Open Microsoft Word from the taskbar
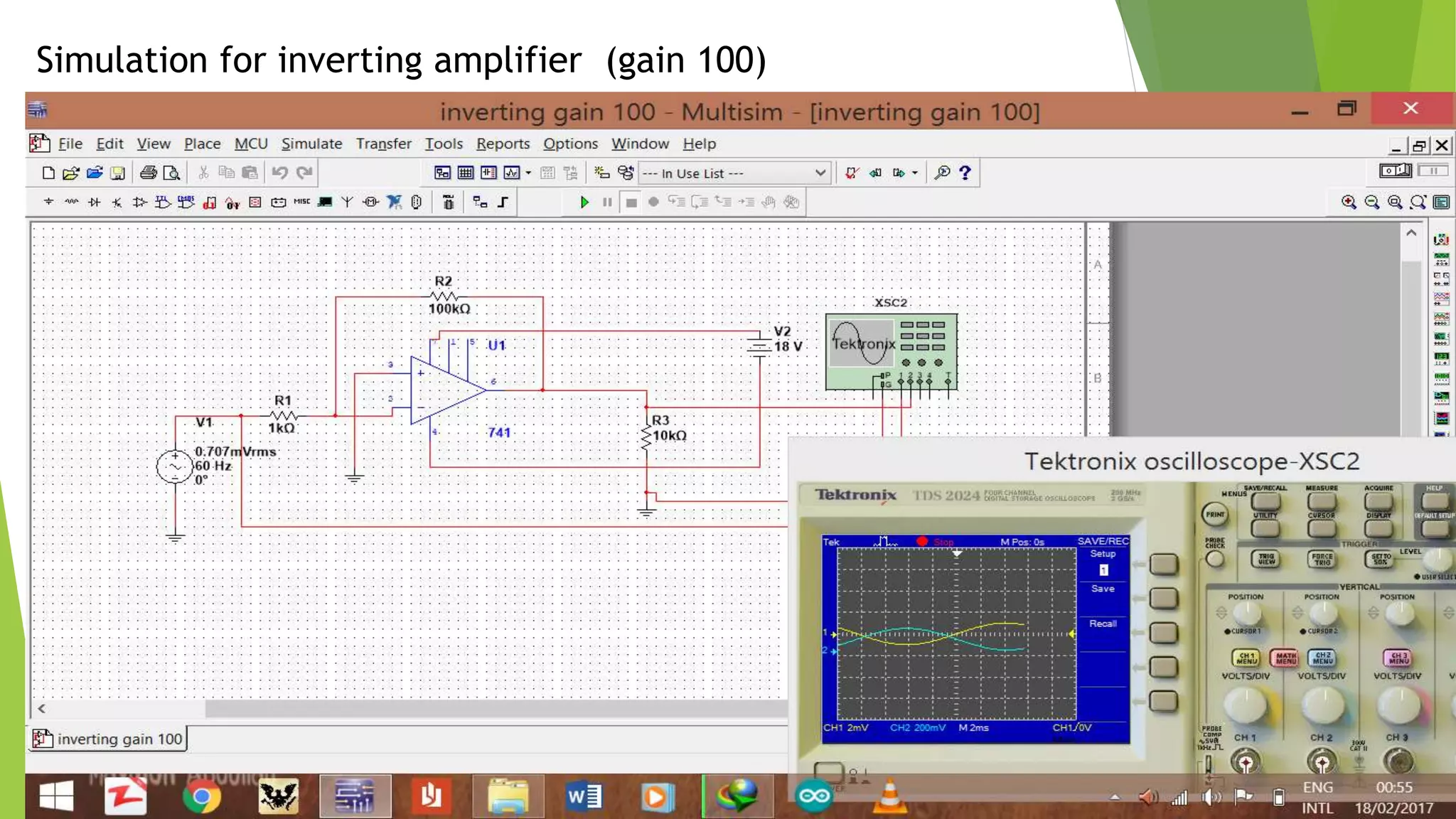 pyautogui.click(x=584, y=797)
